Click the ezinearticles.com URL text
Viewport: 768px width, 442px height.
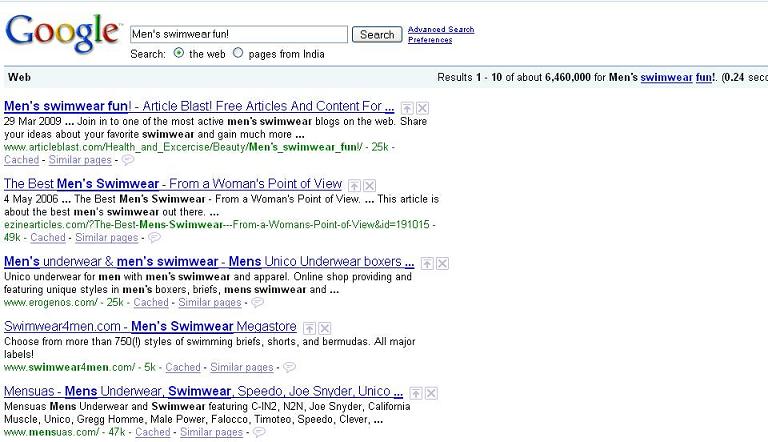click(217, 224)
